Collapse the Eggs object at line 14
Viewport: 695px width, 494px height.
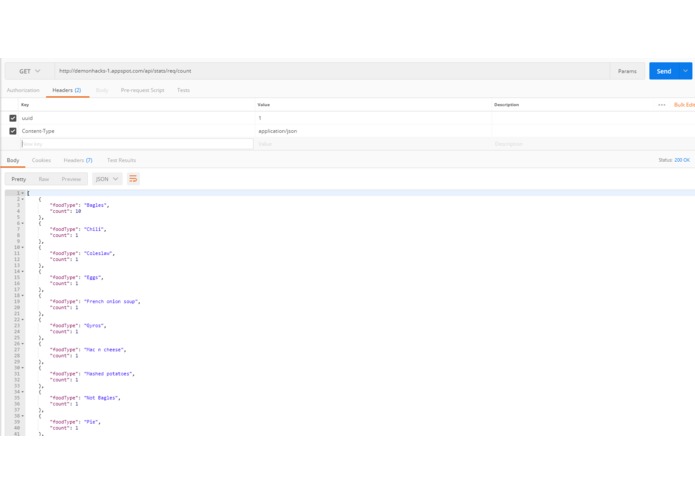click(23, 271)
